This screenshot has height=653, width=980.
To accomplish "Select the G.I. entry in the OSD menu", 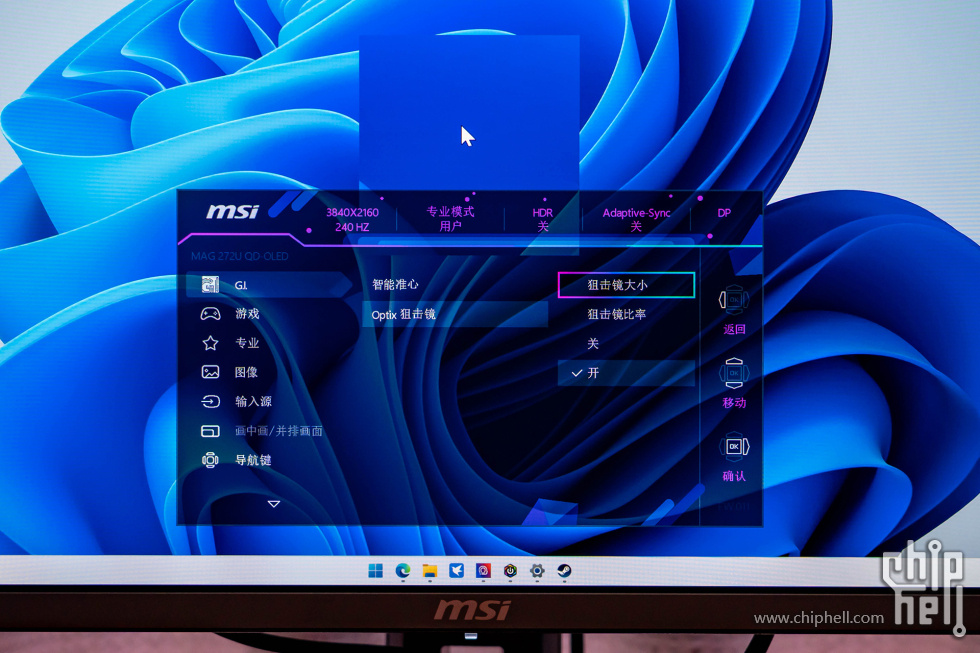I will click(x=269, y=285).
